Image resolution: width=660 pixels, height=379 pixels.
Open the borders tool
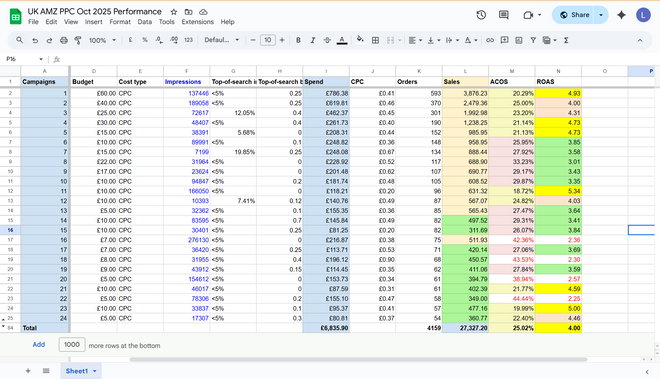pyautogui.click(x=375, y=40)
